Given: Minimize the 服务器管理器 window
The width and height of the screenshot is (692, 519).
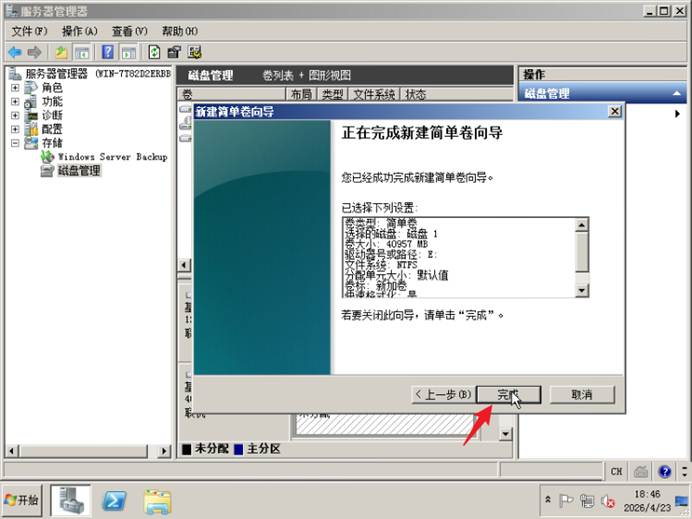Looking at the screenshot, I should tap(649, 11).
